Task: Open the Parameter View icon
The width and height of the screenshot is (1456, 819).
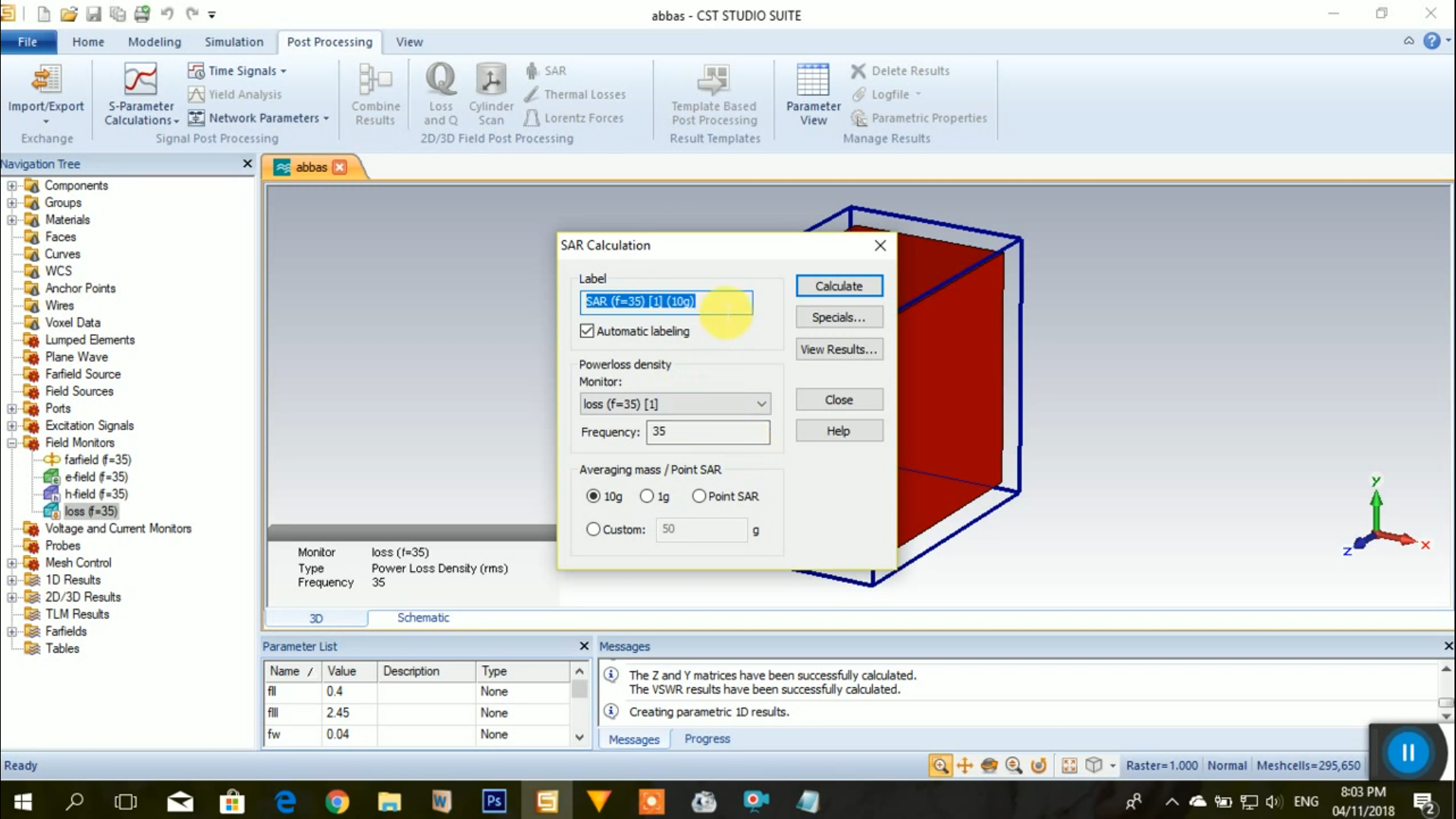Action: pyautogui.click(x=813, y=80)
